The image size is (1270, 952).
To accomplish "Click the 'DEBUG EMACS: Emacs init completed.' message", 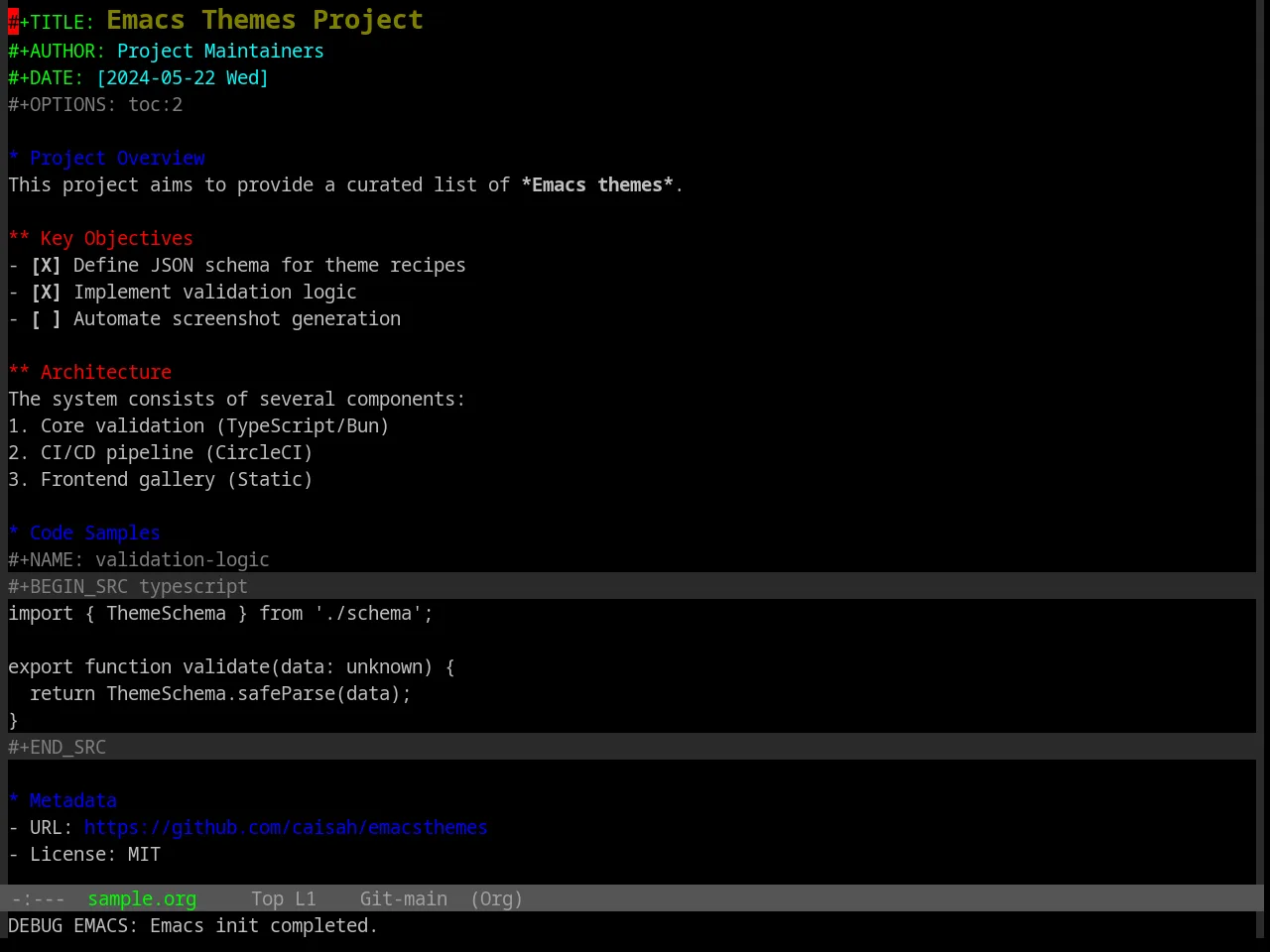I will click(x=192, y=926).
